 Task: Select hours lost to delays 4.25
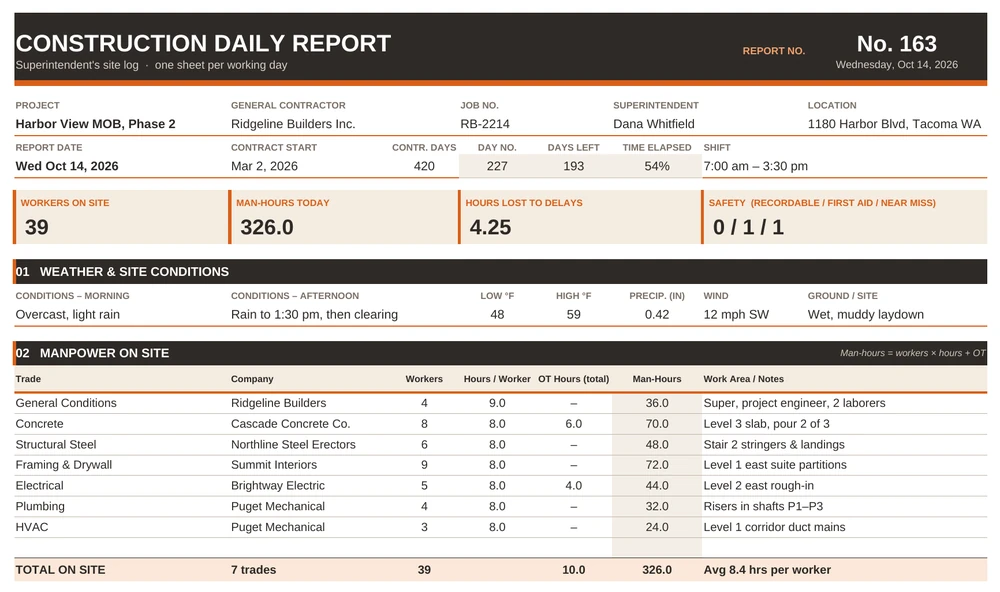pyautogui.click(x=490, y=227)
